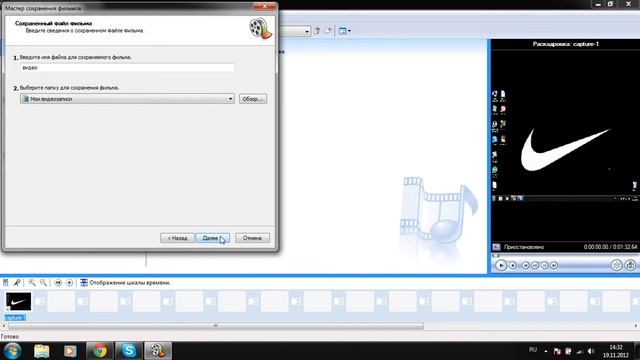Restore down the Movie Maker main window
The width and height of the screenshot is (640, 360).
(x=611, y=4)
